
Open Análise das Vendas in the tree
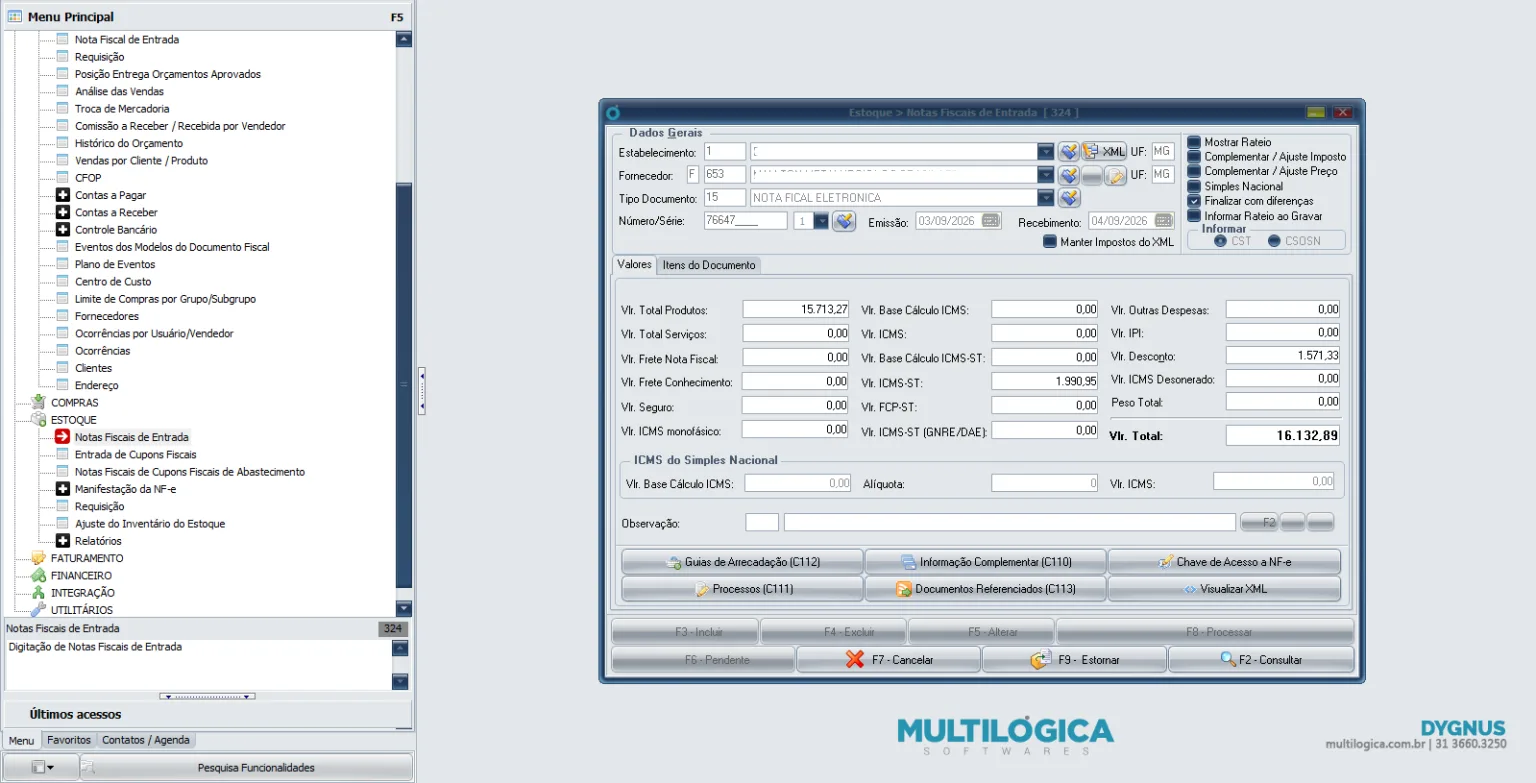click(x=119, y=91)
